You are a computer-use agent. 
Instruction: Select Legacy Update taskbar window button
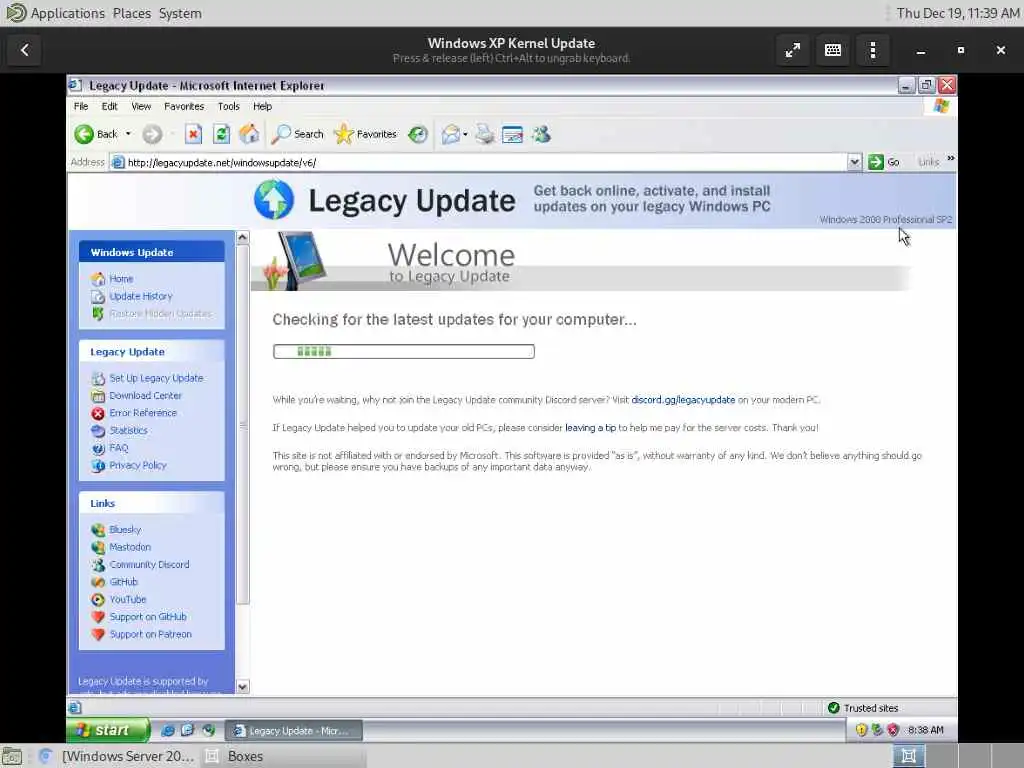pyautogui.click(x=293, y=731)
